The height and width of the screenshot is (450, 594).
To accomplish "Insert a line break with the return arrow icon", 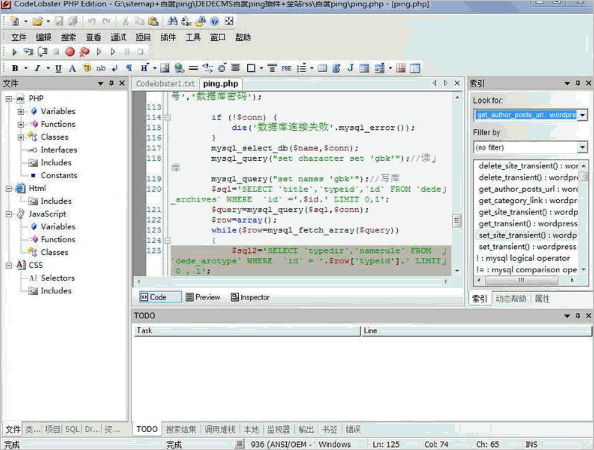I will [115, 68].
